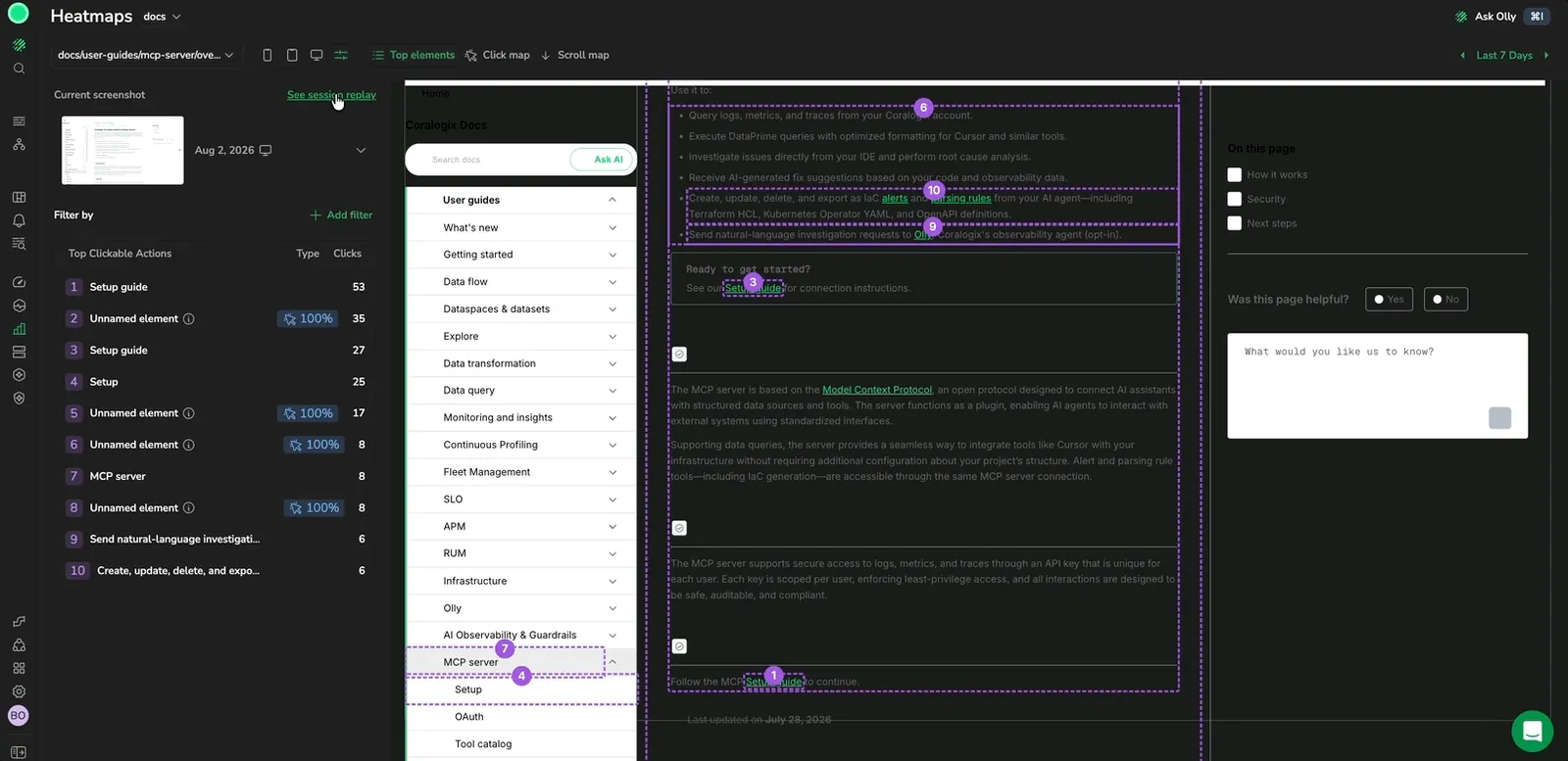This screenshot has height=761, width=1568.
Task: Select the Send natural-language investigati... row
Action: point(216,539)
